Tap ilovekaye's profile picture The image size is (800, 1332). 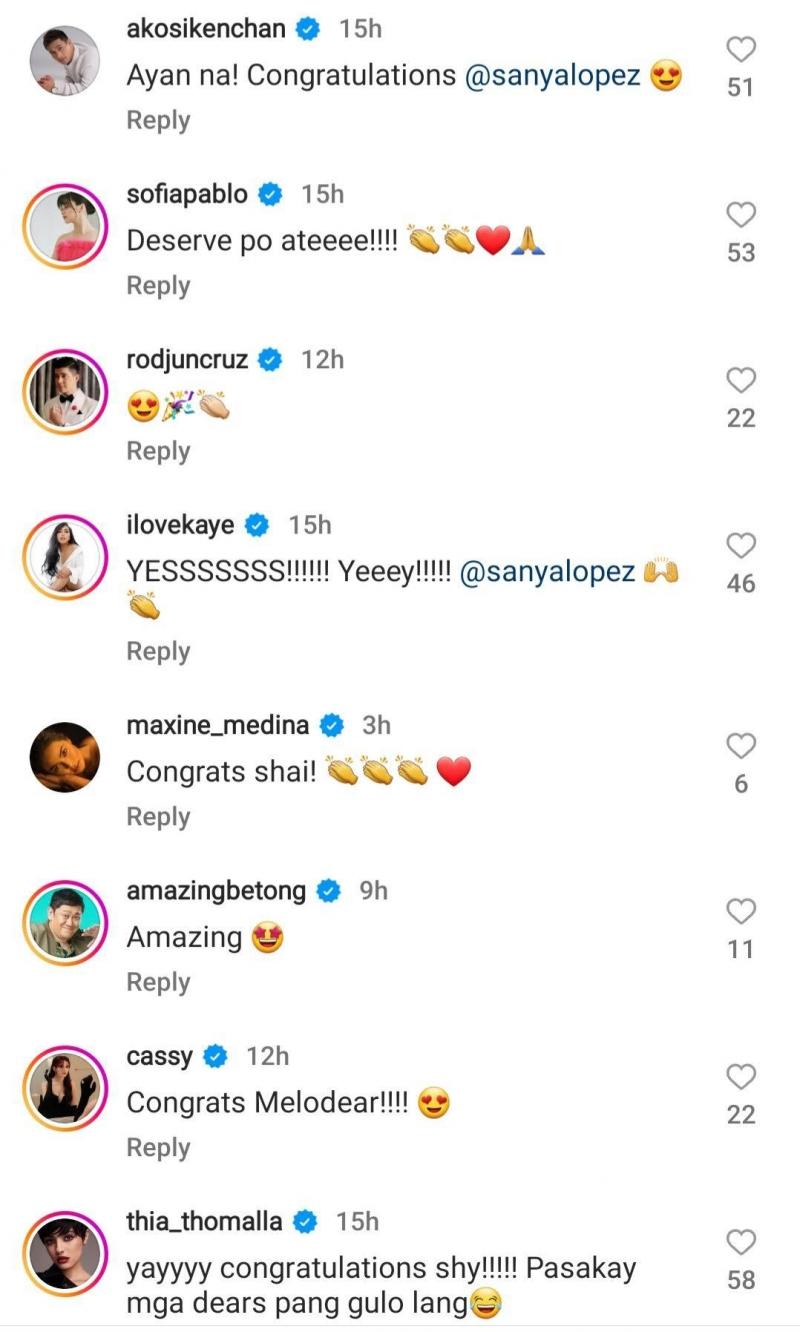click(x=64, y=557)
